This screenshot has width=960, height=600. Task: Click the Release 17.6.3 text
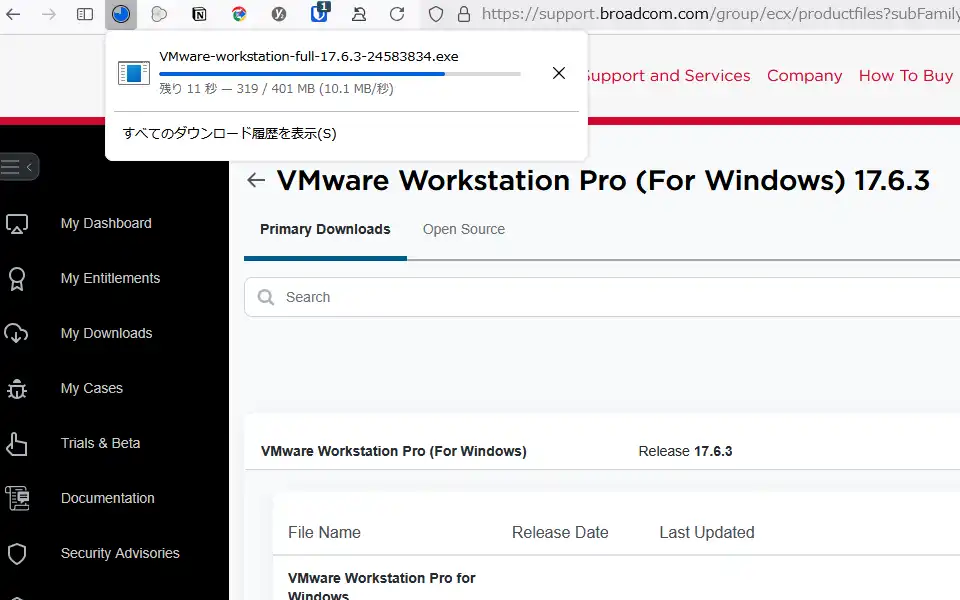point(685,451)
